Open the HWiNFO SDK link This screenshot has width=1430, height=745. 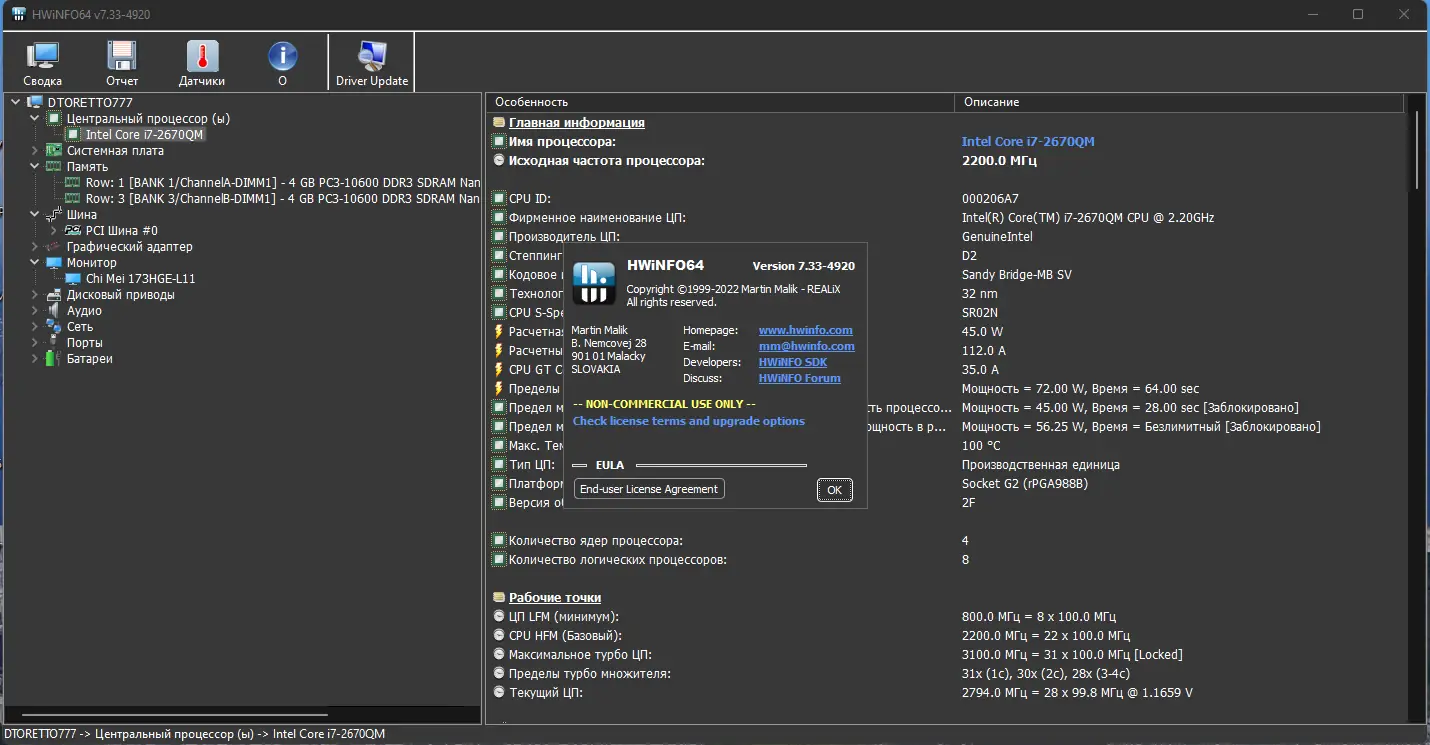click(792, 362)
